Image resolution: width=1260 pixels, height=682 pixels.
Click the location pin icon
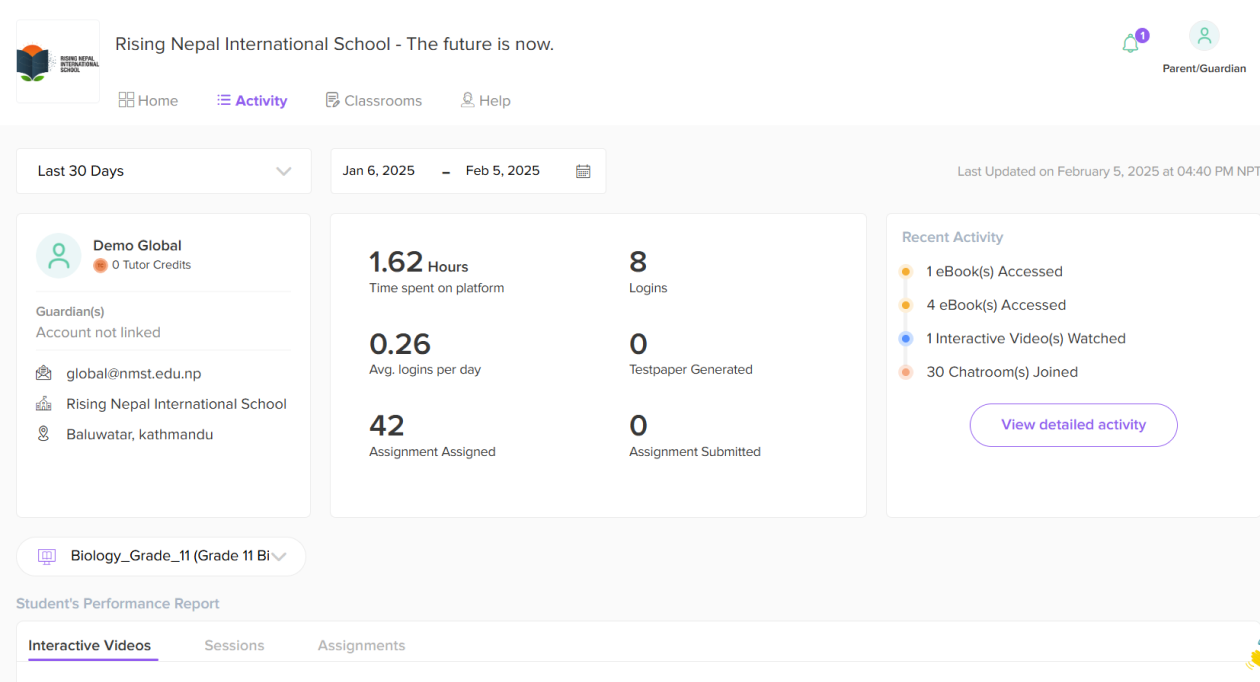(x=44, y=434)
